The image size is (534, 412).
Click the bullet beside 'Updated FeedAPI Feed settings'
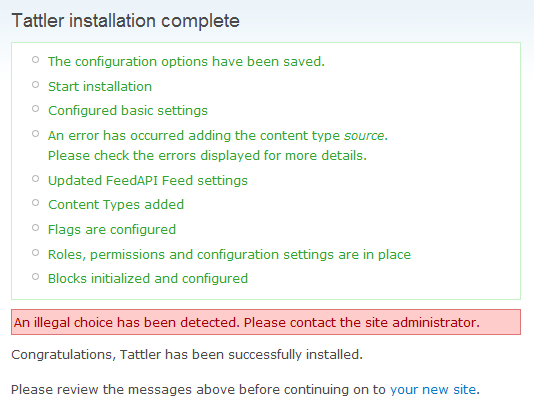coord(35,178)
